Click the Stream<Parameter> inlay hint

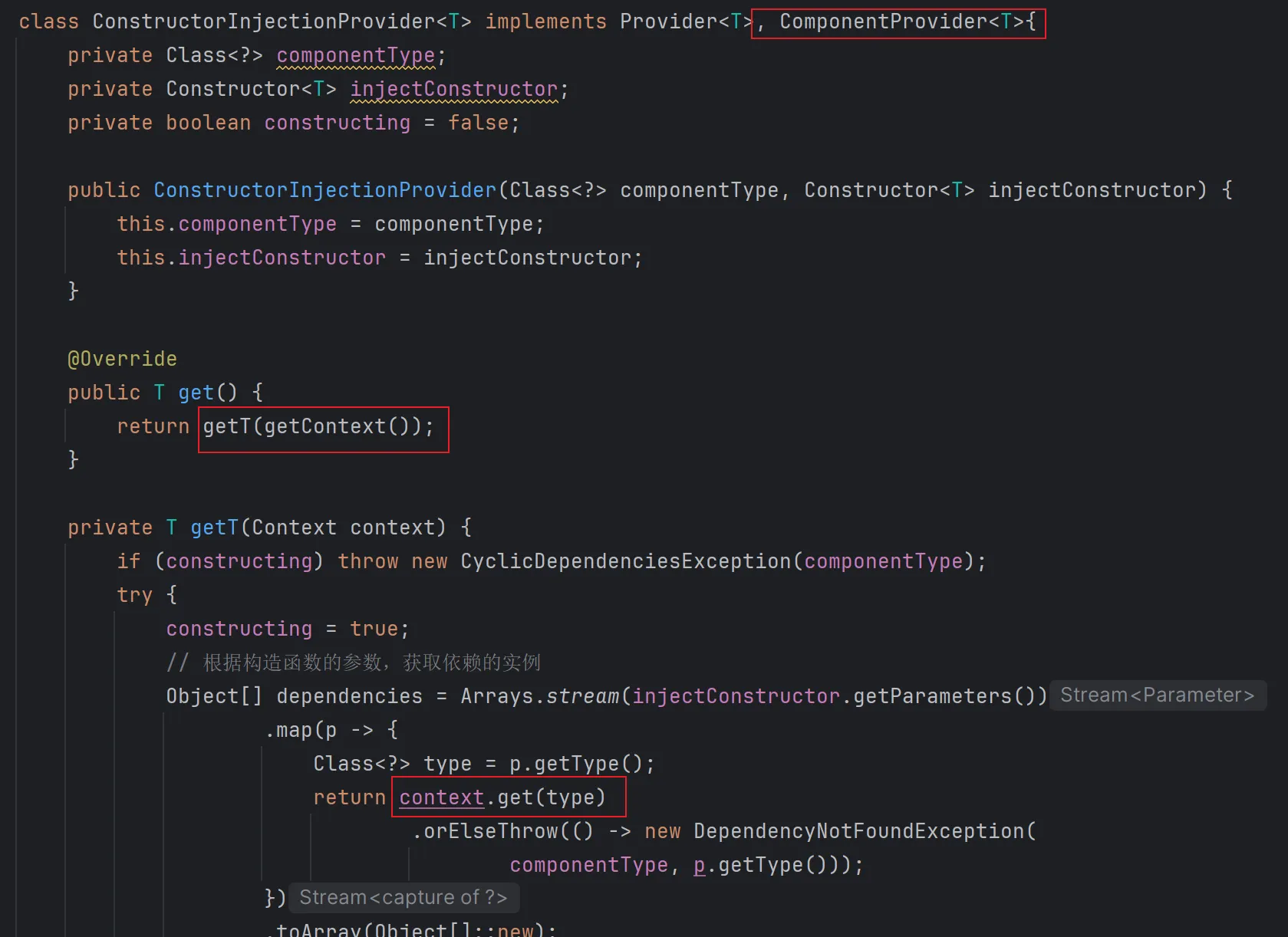coord(1157,695)
